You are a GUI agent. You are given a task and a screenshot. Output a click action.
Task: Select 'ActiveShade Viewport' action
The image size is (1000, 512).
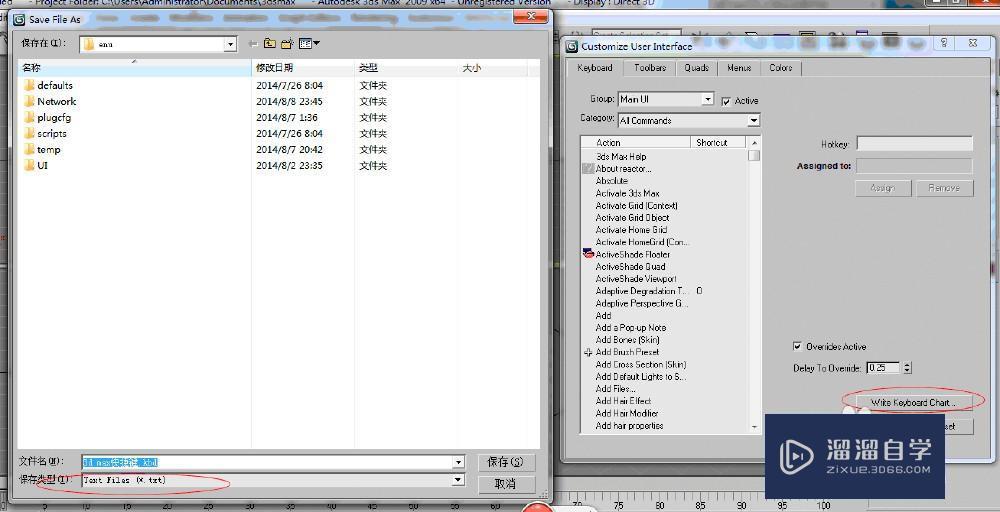(636, 279)
